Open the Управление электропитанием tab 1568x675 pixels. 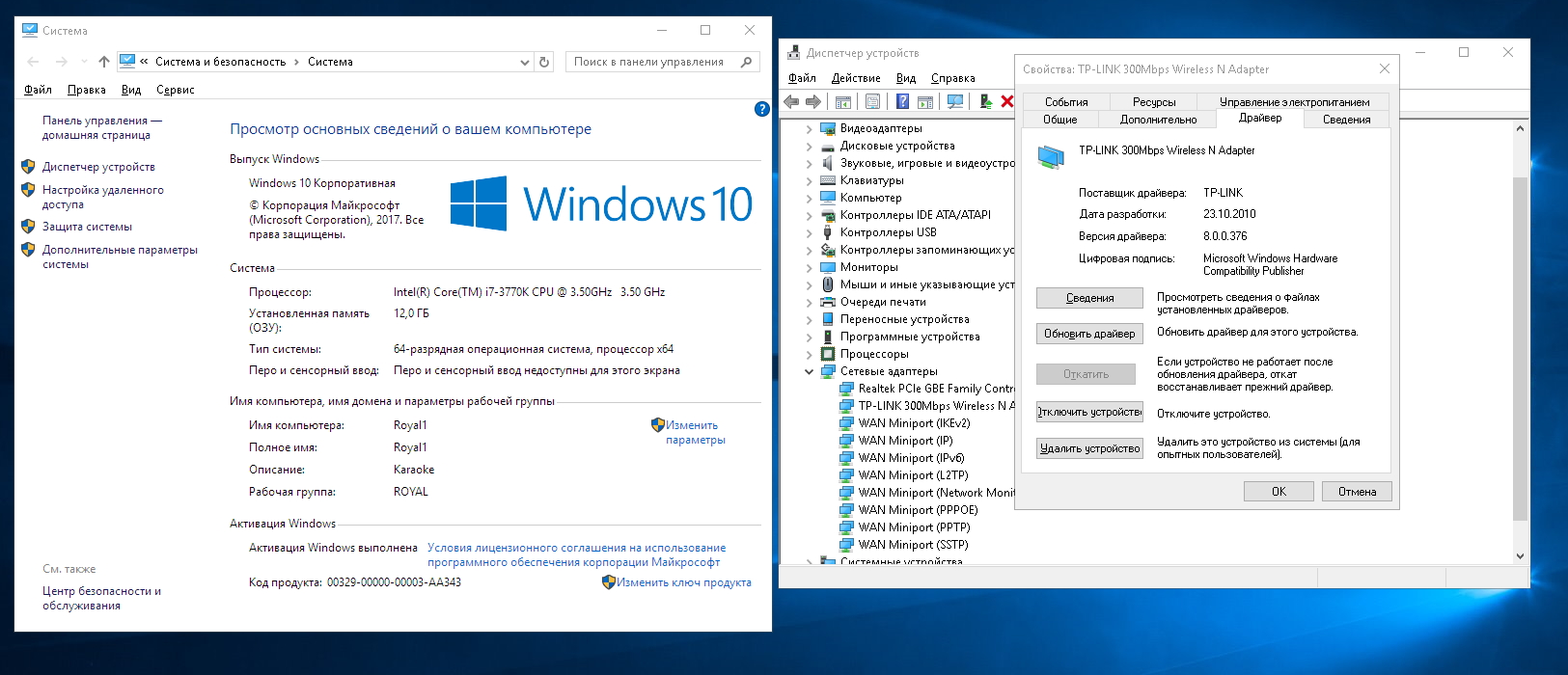coord(1294,102)
